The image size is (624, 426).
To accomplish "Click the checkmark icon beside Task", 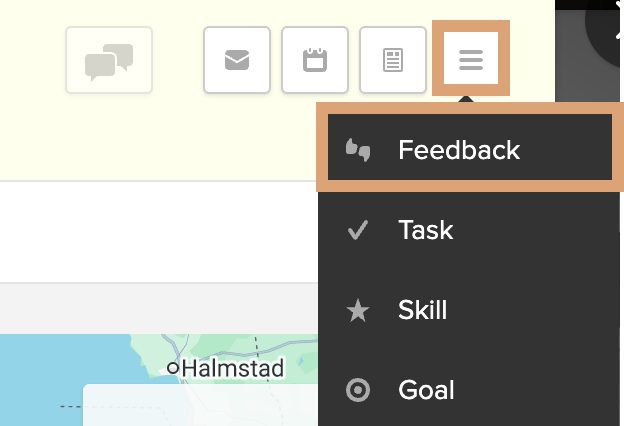I will click(x=357, y=231).
